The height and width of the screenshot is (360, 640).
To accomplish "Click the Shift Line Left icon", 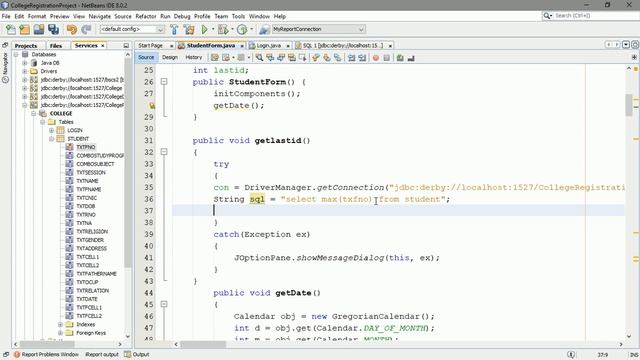I will (351, 58).
